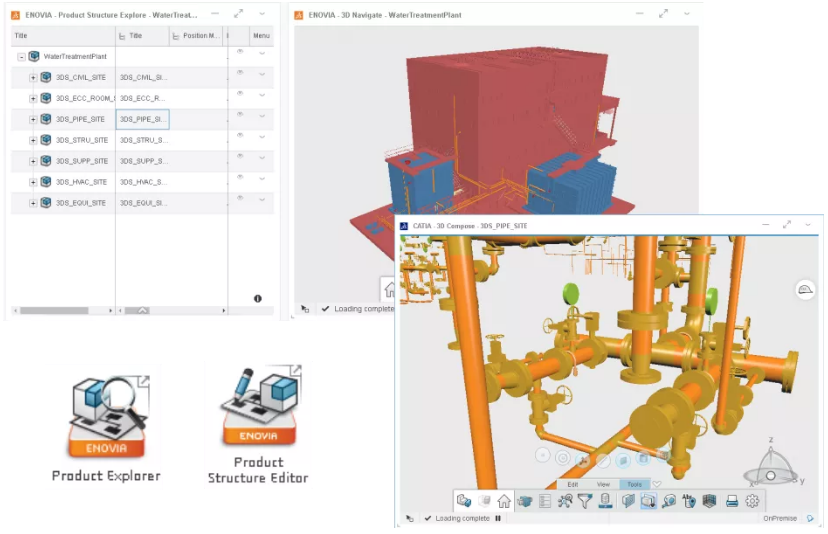Expand the 3DS_HVAC_SITE node
This screenshot has height=534, width=828.
click(x=33, y=182)
